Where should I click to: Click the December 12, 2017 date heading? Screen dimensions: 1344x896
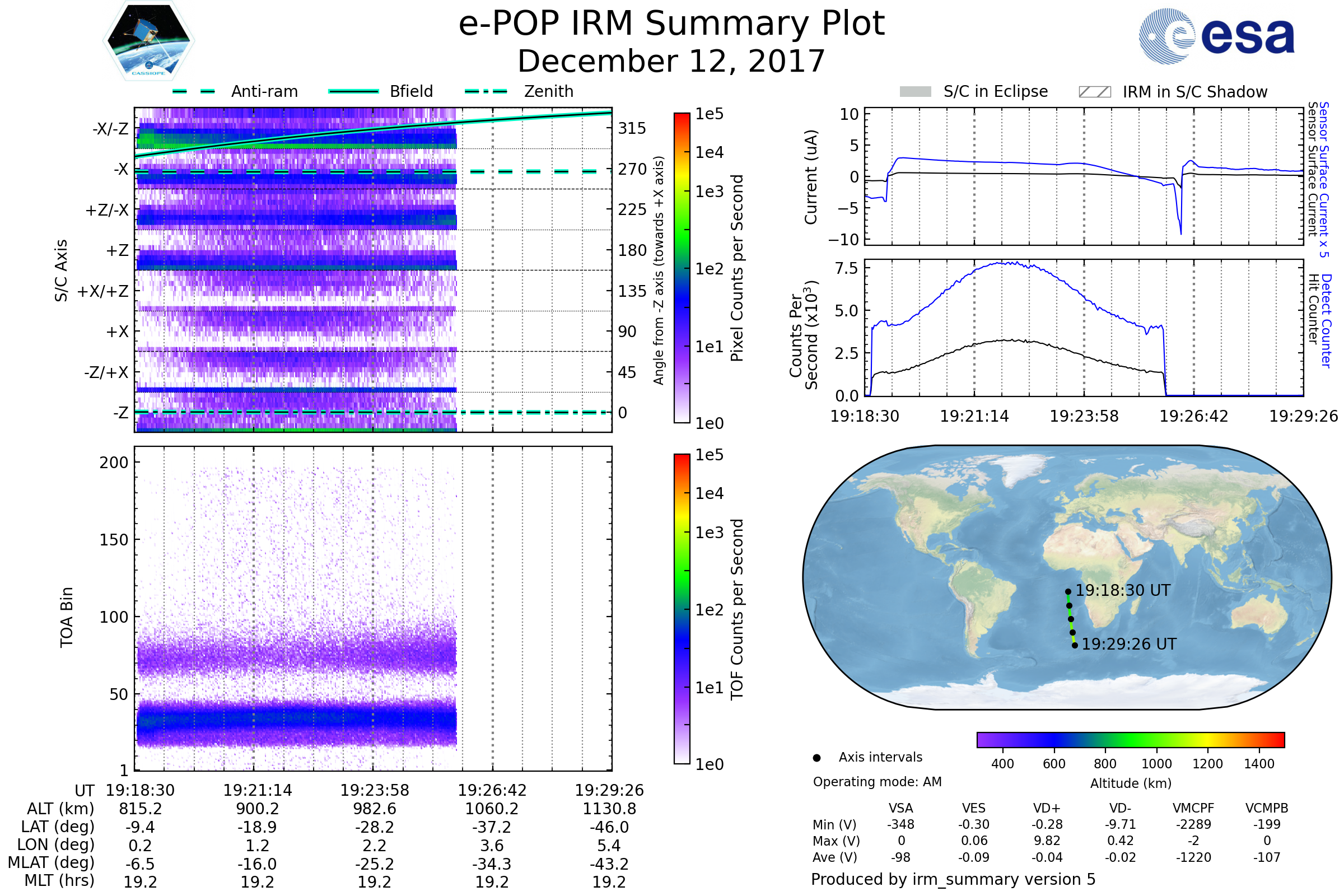click(x=671, y=61)
